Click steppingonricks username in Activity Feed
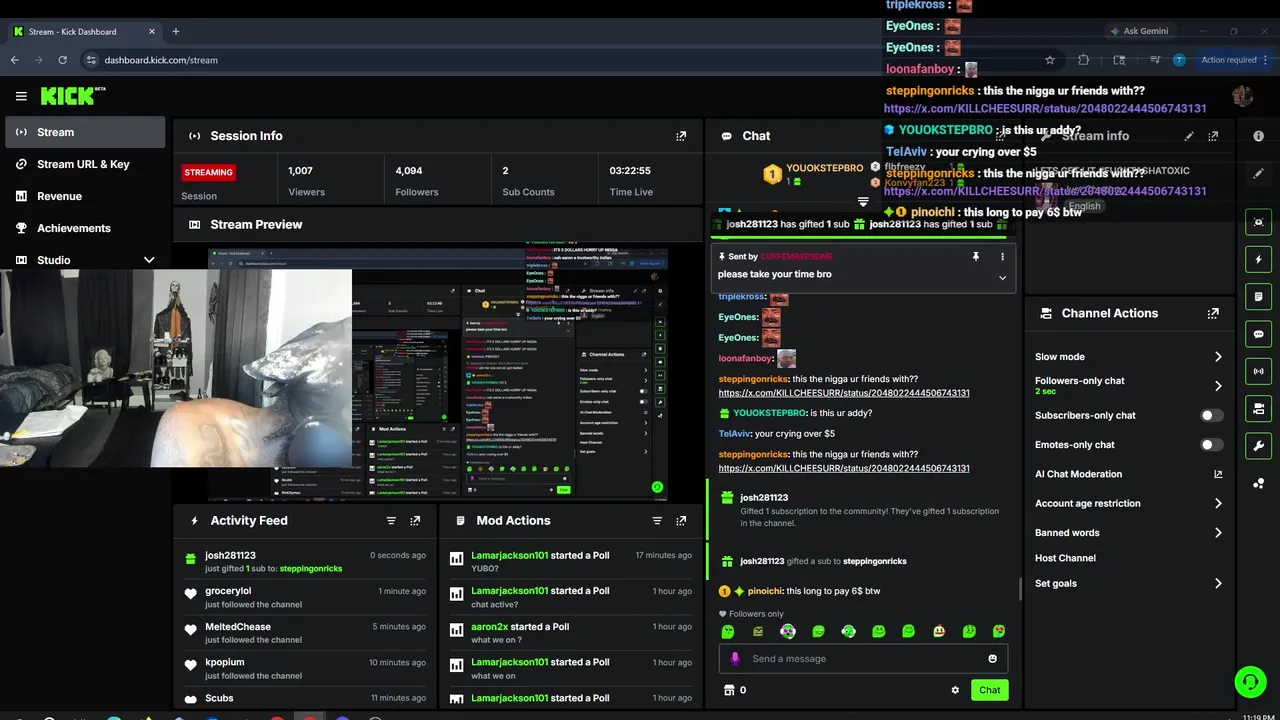 click(x=311, y=569)
